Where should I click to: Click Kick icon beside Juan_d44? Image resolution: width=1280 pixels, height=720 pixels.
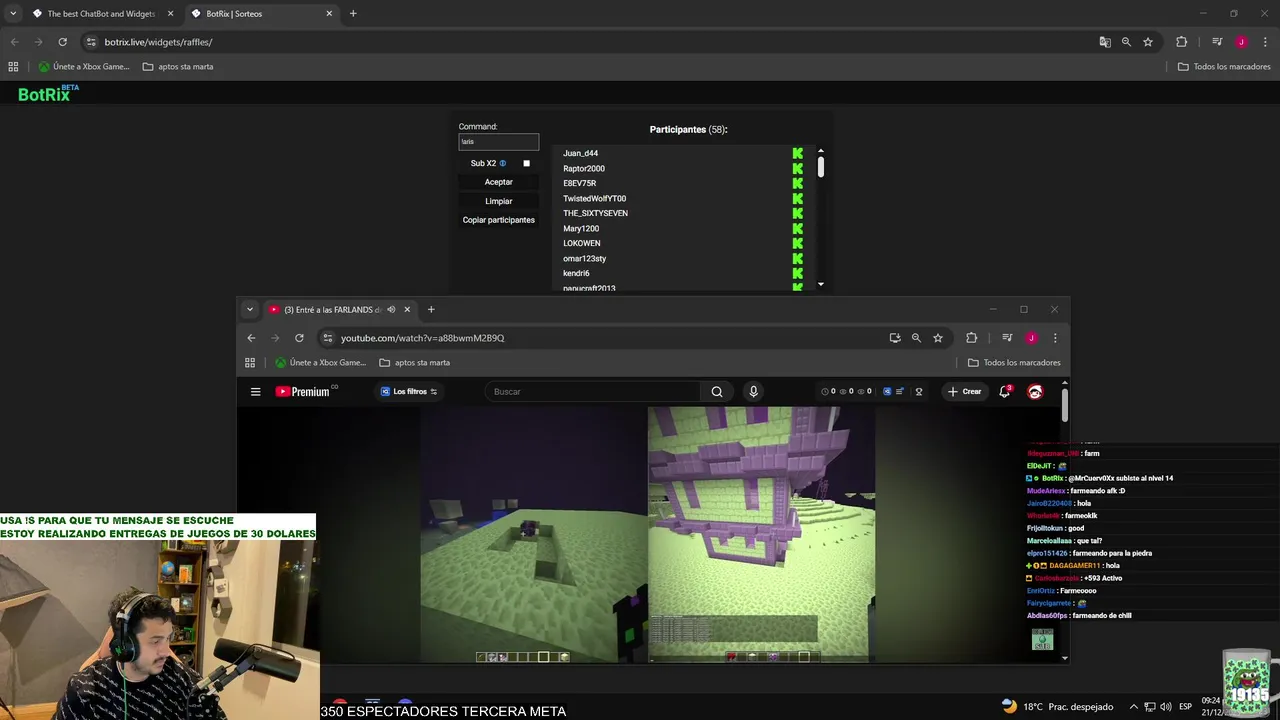pyautogui.click(x=797, y=153)
